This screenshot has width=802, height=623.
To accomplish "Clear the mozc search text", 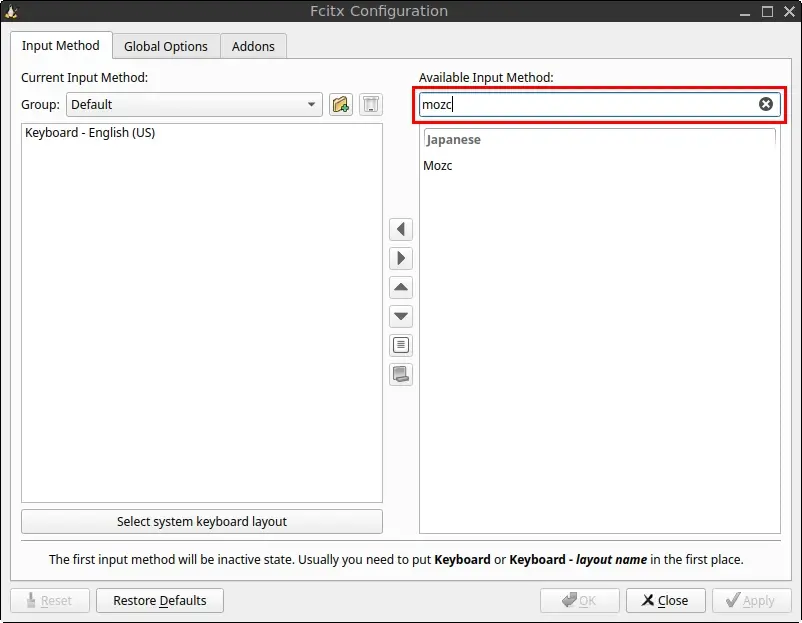I will [766, 104].
